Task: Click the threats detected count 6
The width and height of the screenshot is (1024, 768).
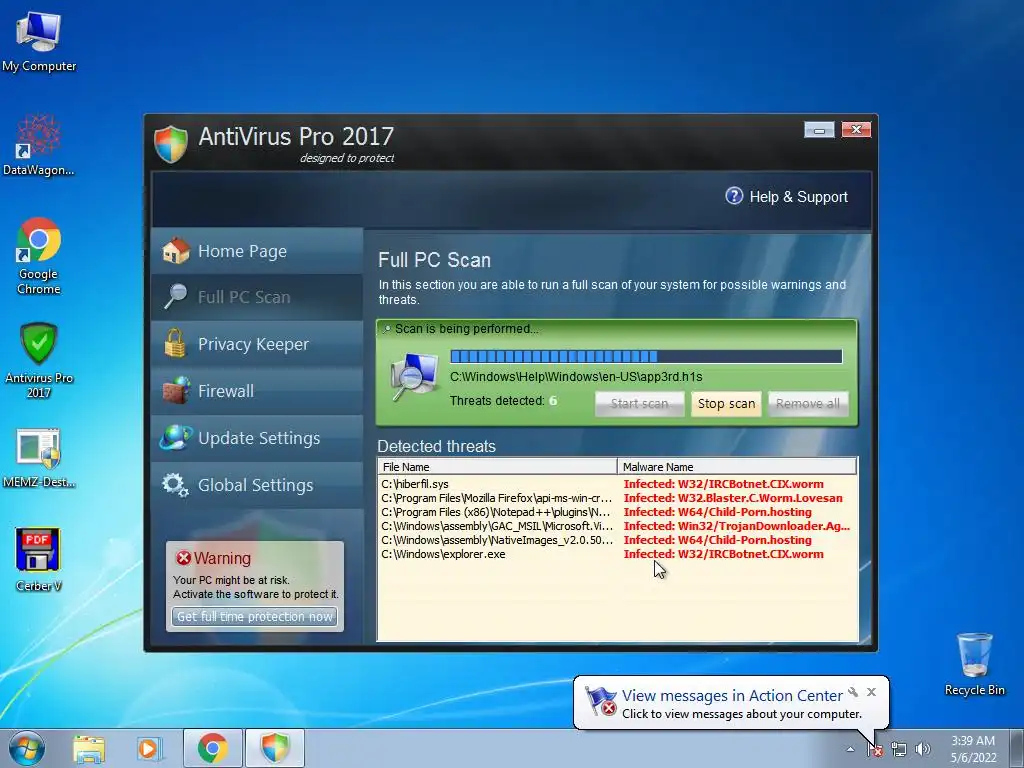Action: pos(553,400)
